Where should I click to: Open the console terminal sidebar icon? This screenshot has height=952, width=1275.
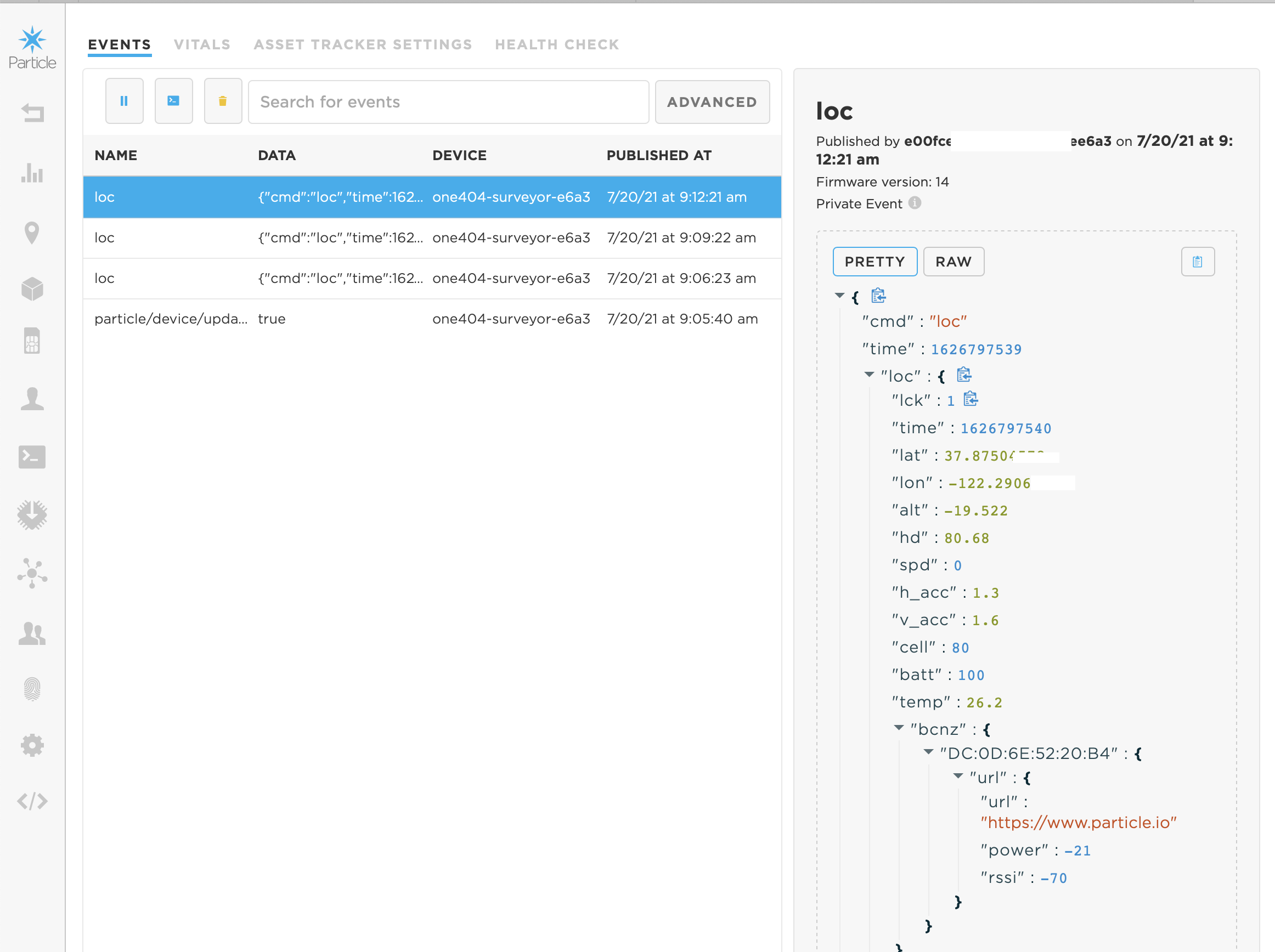[x=32, y=457]
